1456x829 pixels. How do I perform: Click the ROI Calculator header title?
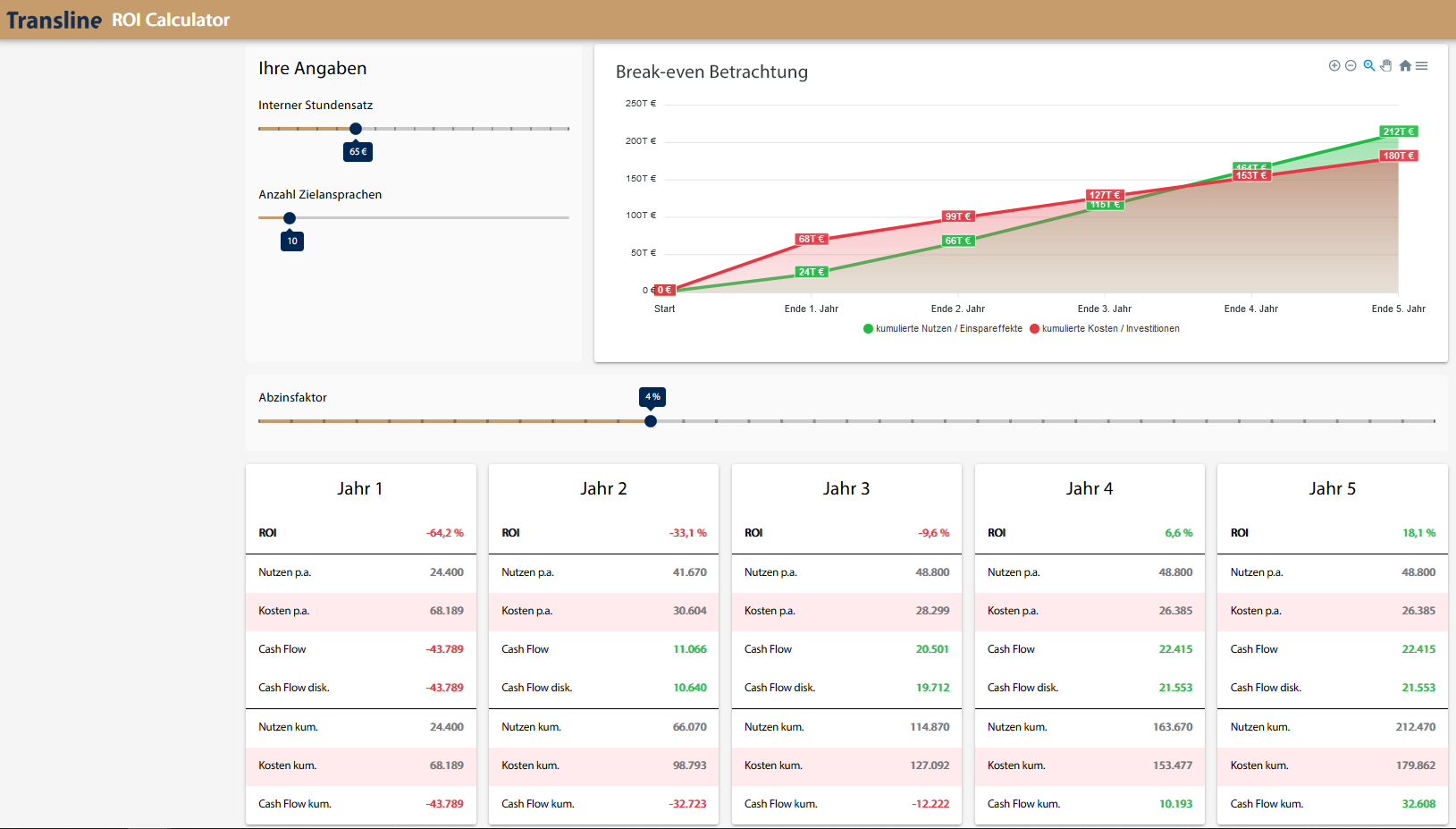[x=171, y=20]
